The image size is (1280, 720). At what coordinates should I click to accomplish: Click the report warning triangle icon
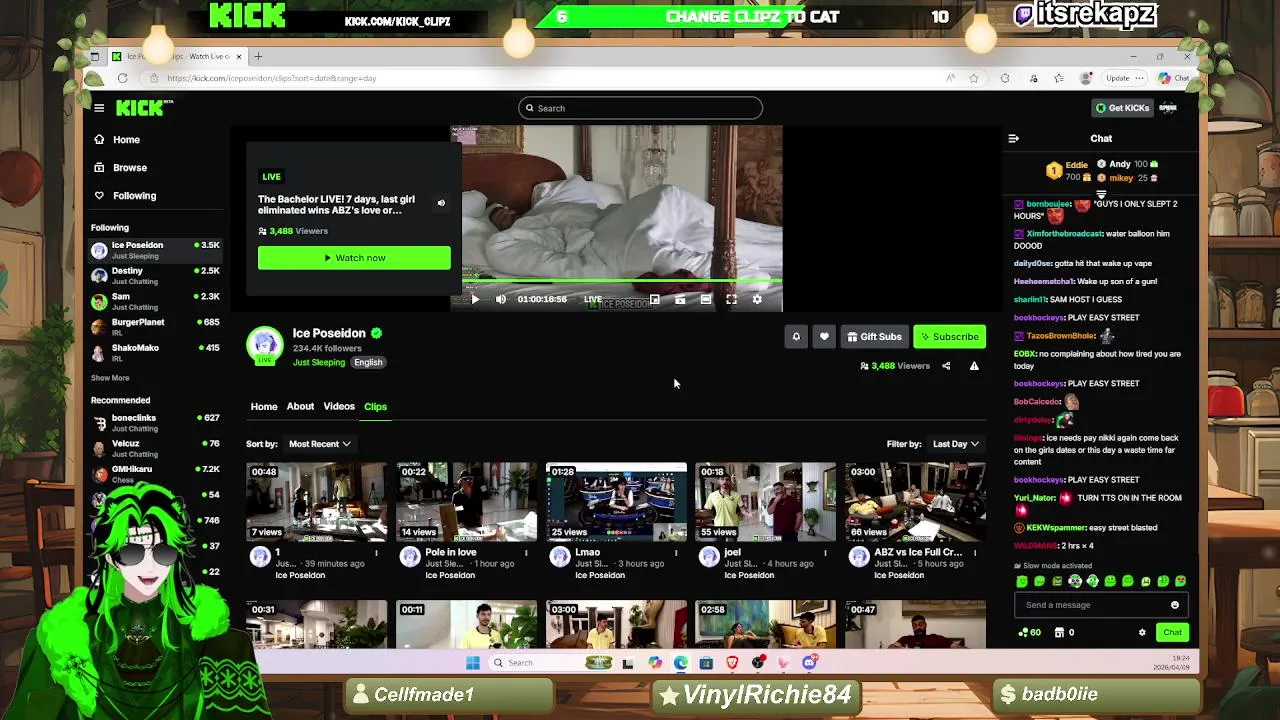coord(974,366)
